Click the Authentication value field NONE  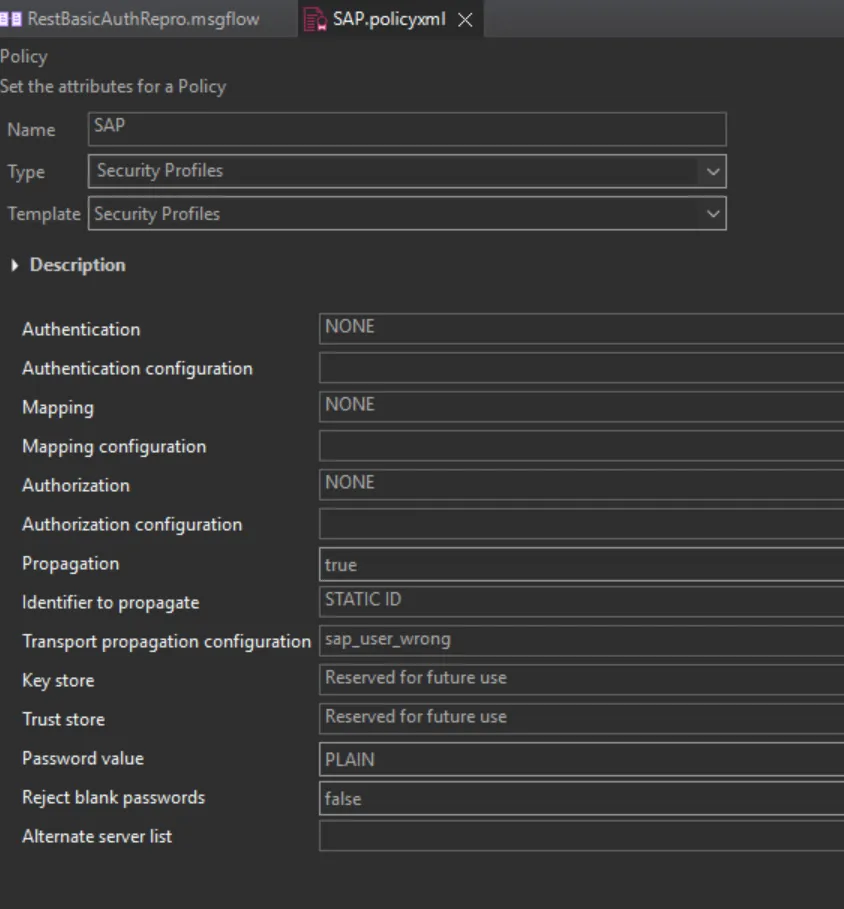(x=581, y=329)
